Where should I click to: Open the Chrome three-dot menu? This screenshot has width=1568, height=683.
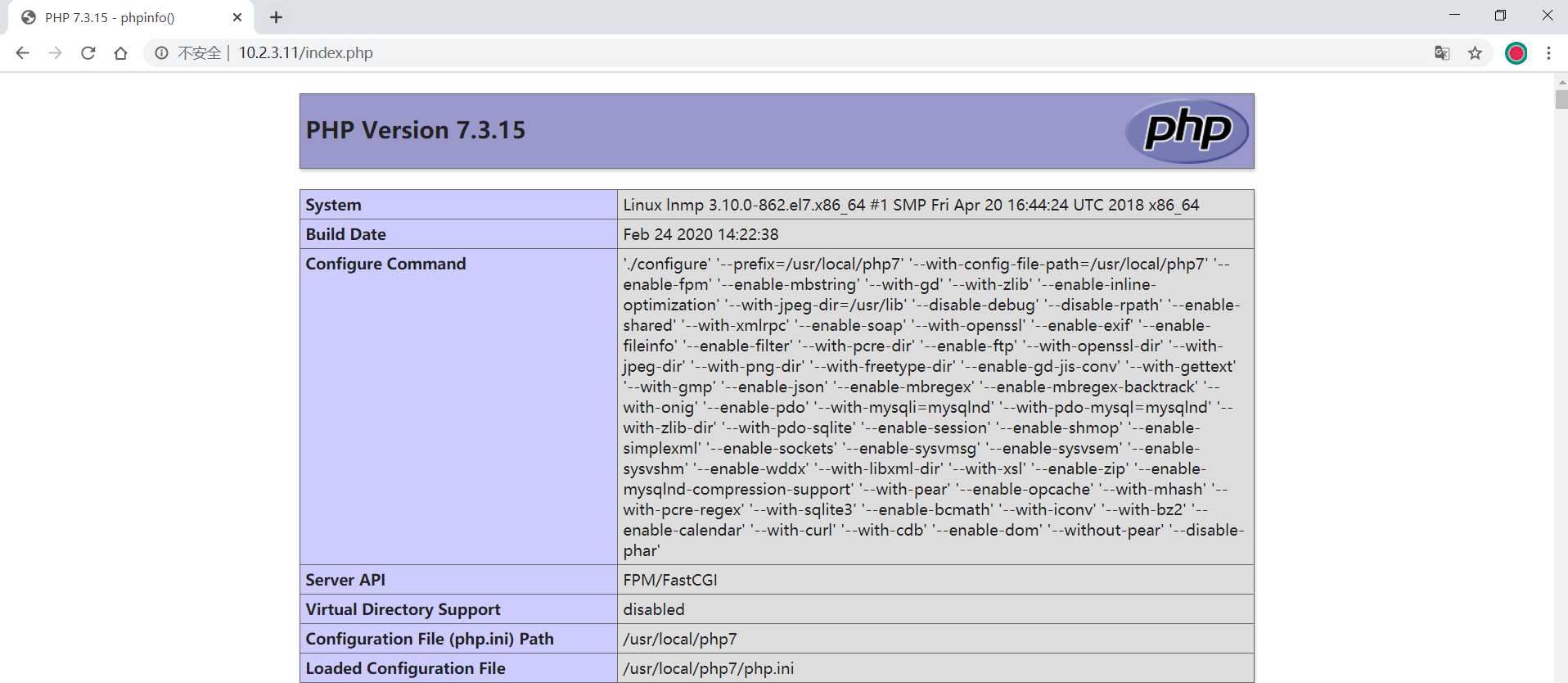pos(1548,53)
